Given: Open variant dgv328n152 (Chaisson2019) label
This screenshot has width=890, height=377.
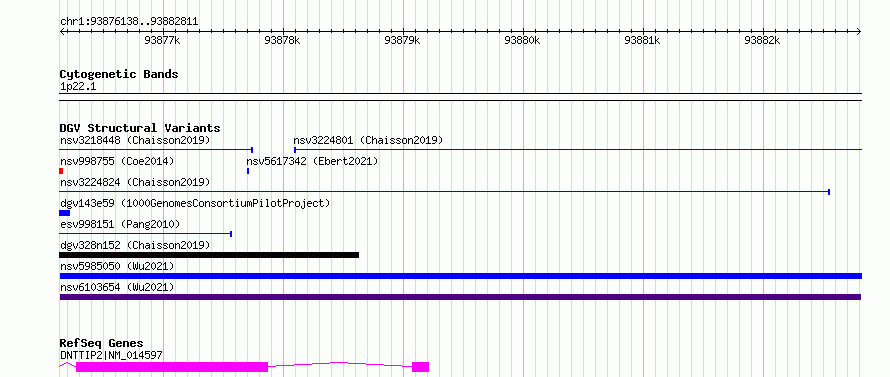Looking at the screenshot, I should 135,245.
